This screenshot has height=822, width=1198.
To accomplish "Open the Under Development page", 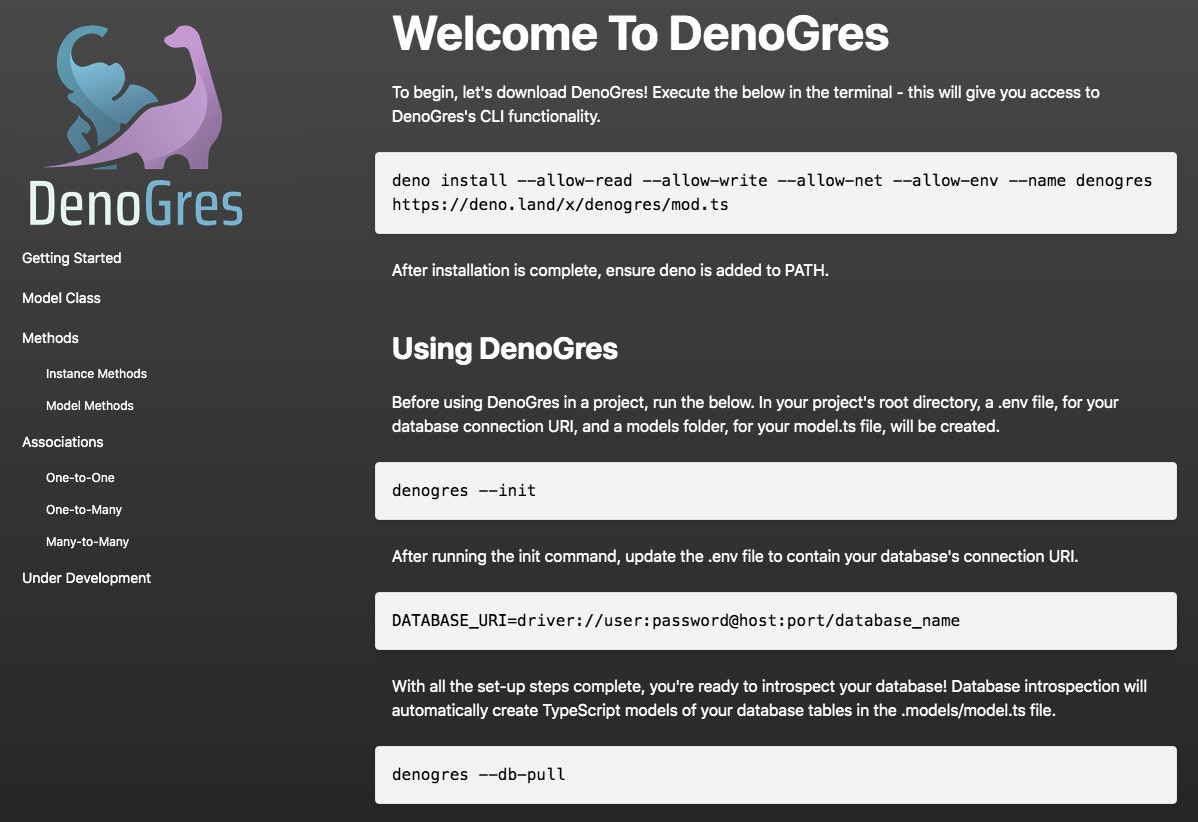I will [86, 578].
